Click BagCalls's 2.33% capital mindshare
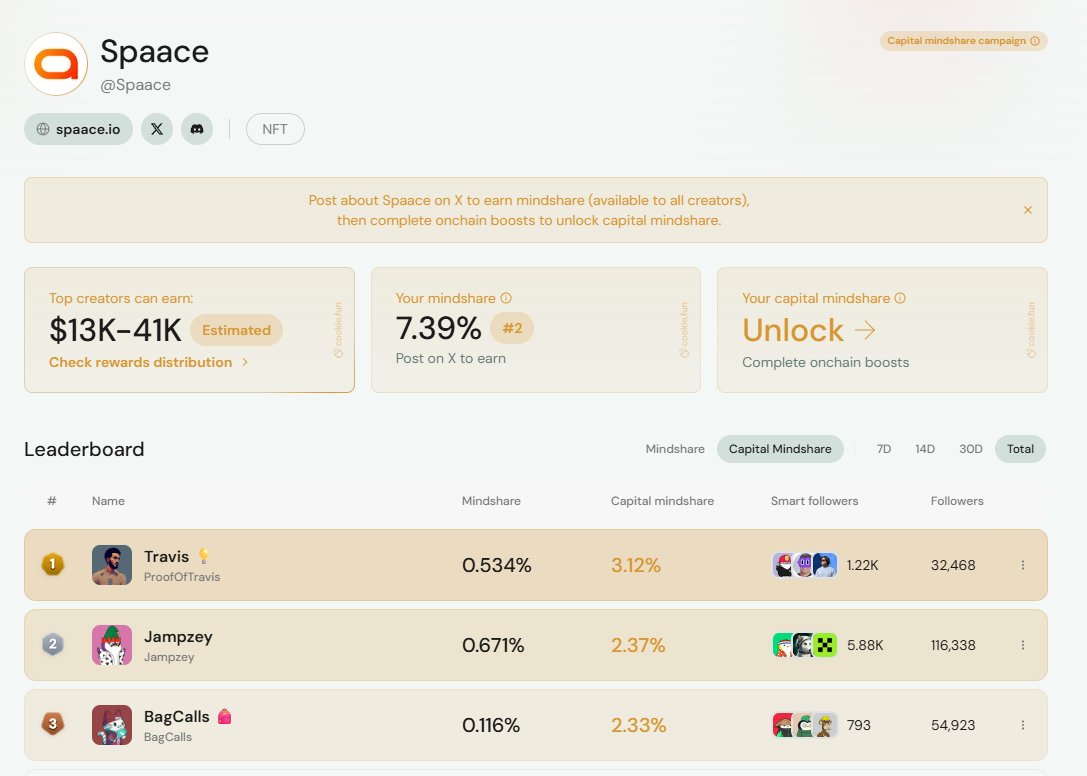Screen dimensions: 1087x776 (638, 725)
